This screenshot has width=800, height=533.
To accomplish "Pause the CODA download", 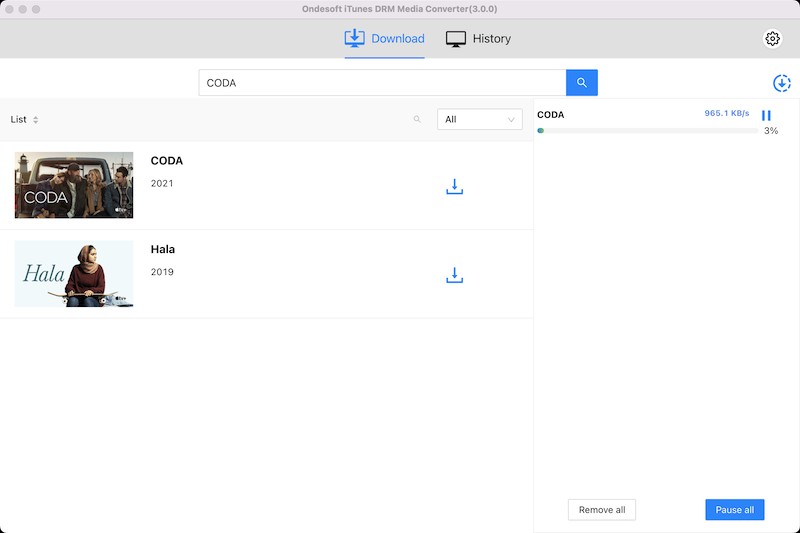I will tap(766, 116).
